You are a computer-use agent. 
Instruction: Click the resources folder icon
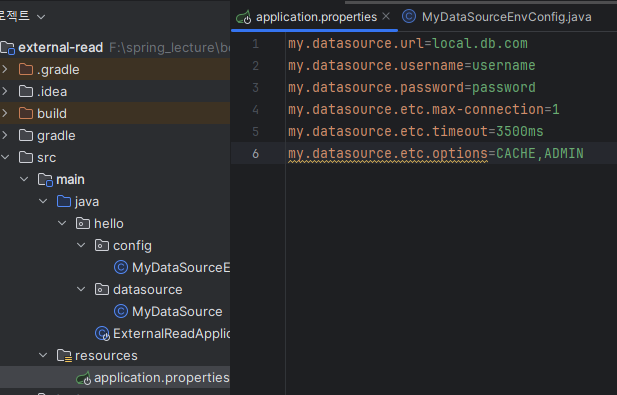(64, 355)
